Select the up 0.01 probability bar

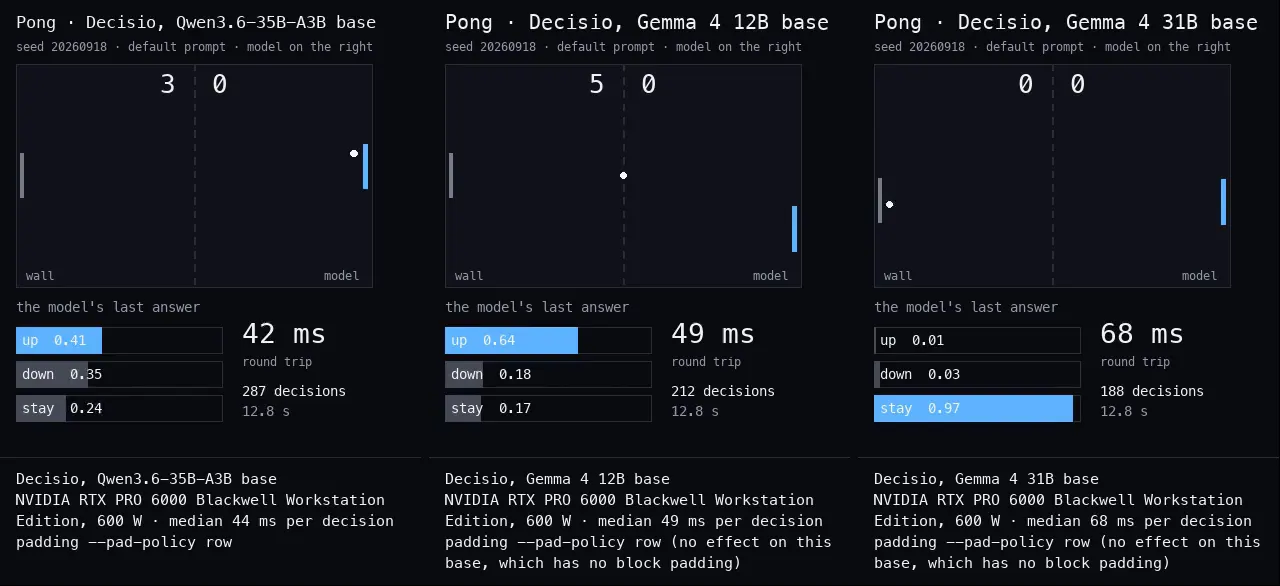pos(977,340)
